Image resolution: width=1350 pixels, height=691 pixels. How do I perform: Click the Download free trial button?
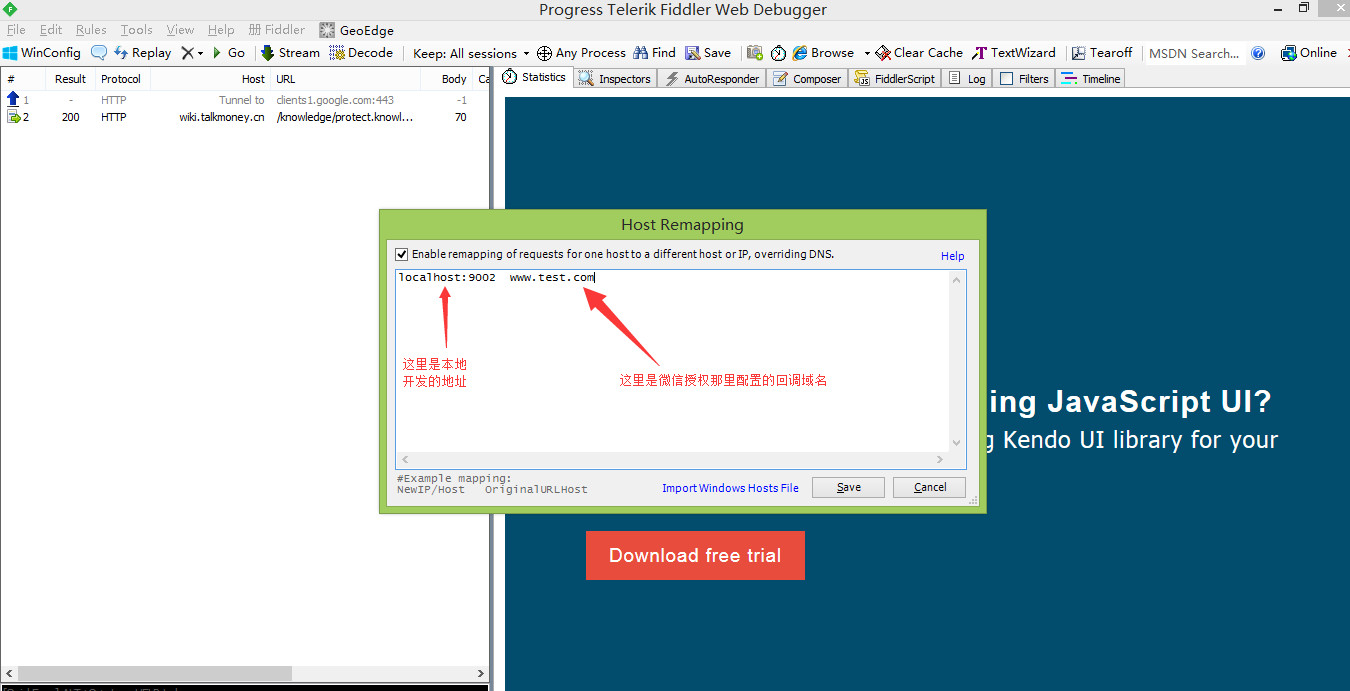pos(695,555)
